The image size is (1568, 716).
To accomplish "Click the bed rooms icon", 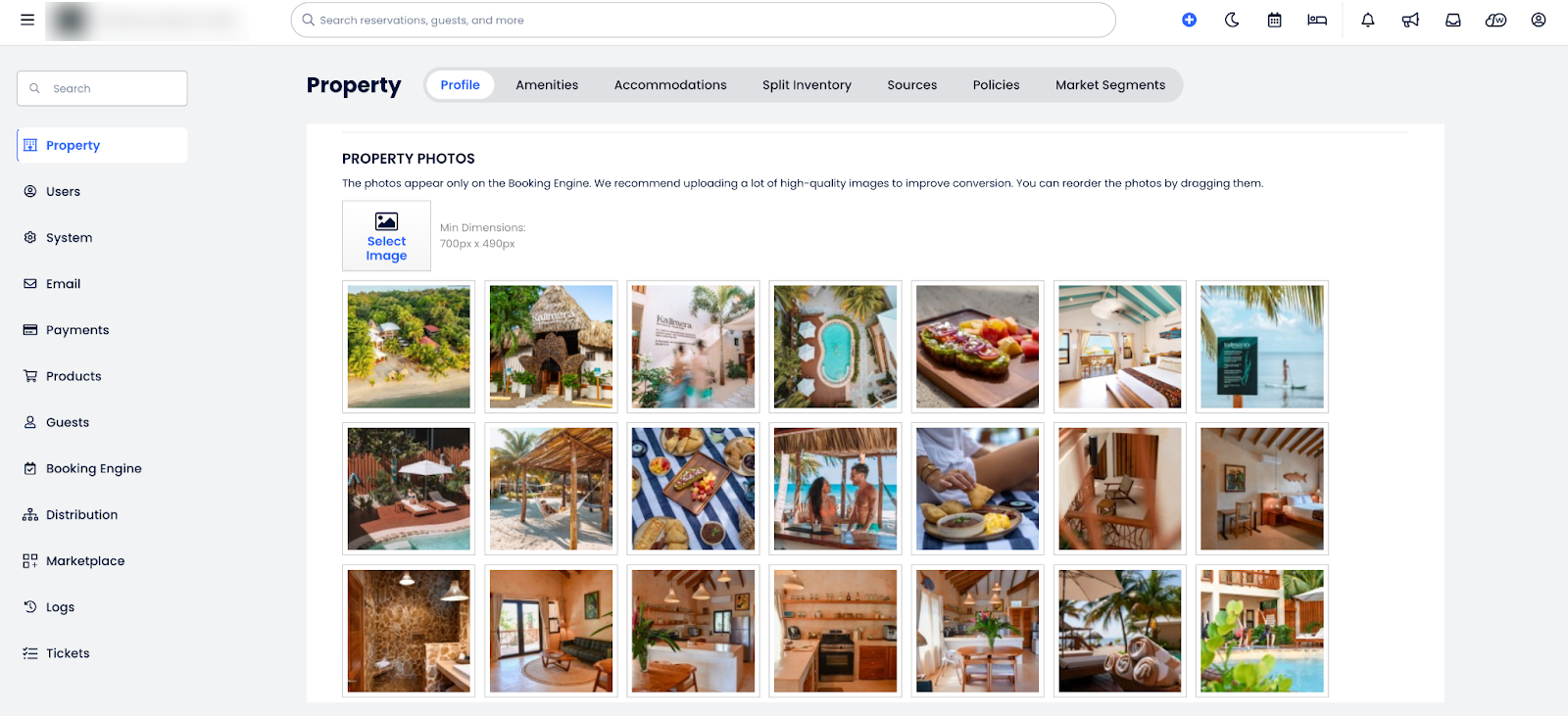I will (x=1317, y=20).
